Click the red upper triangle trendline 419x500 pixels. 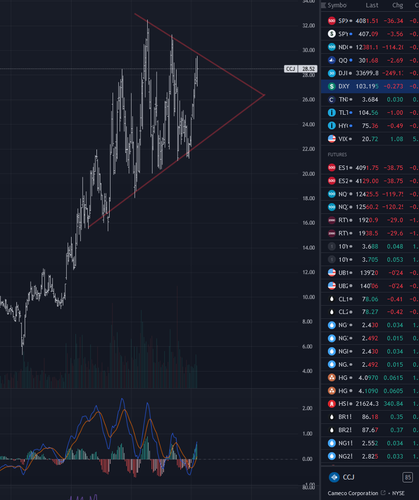(200, 55)
